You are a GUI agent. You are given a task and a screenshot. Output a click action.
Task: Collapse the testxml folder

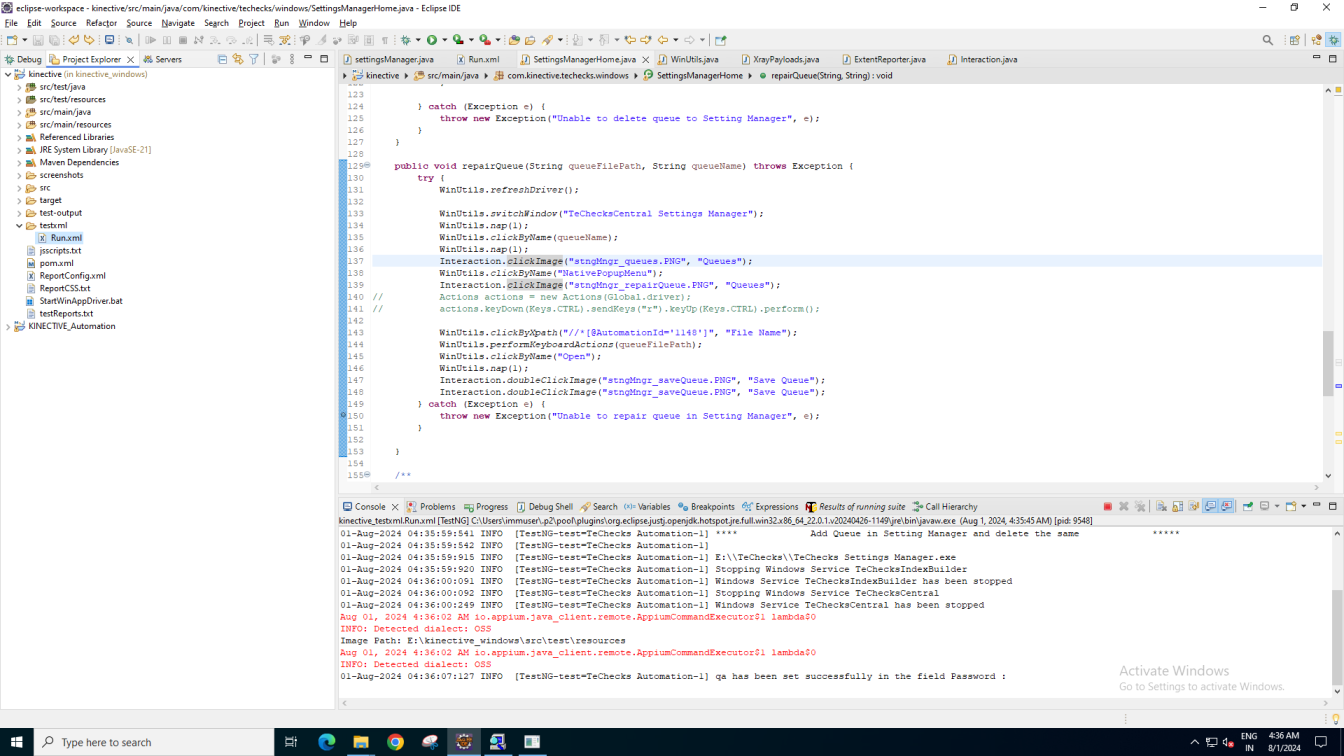[19, 226]
